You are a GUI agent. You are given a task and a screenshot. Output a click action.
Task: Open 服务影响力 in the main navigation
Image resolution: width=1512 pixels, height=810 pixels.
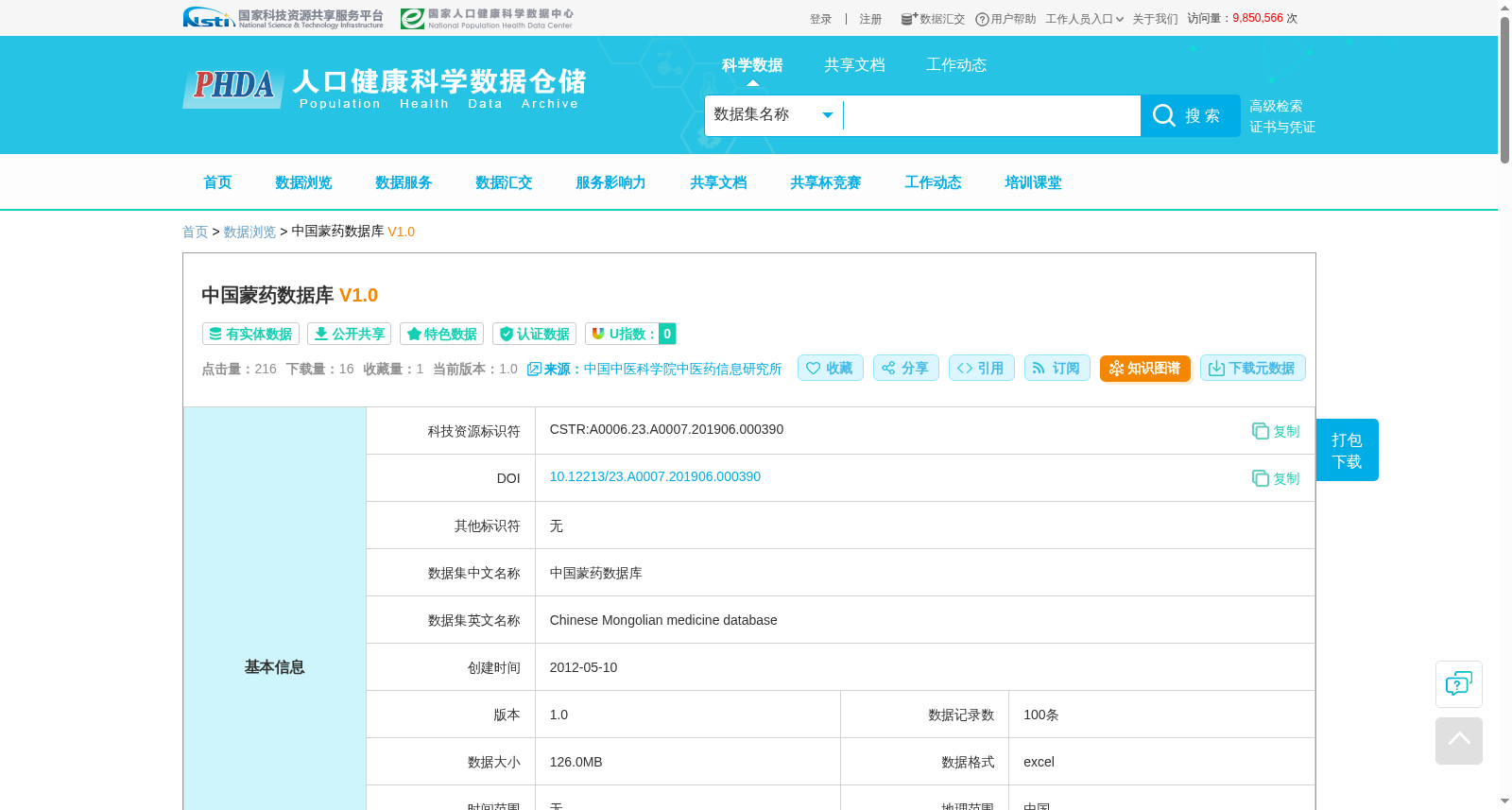click(610, 182)
